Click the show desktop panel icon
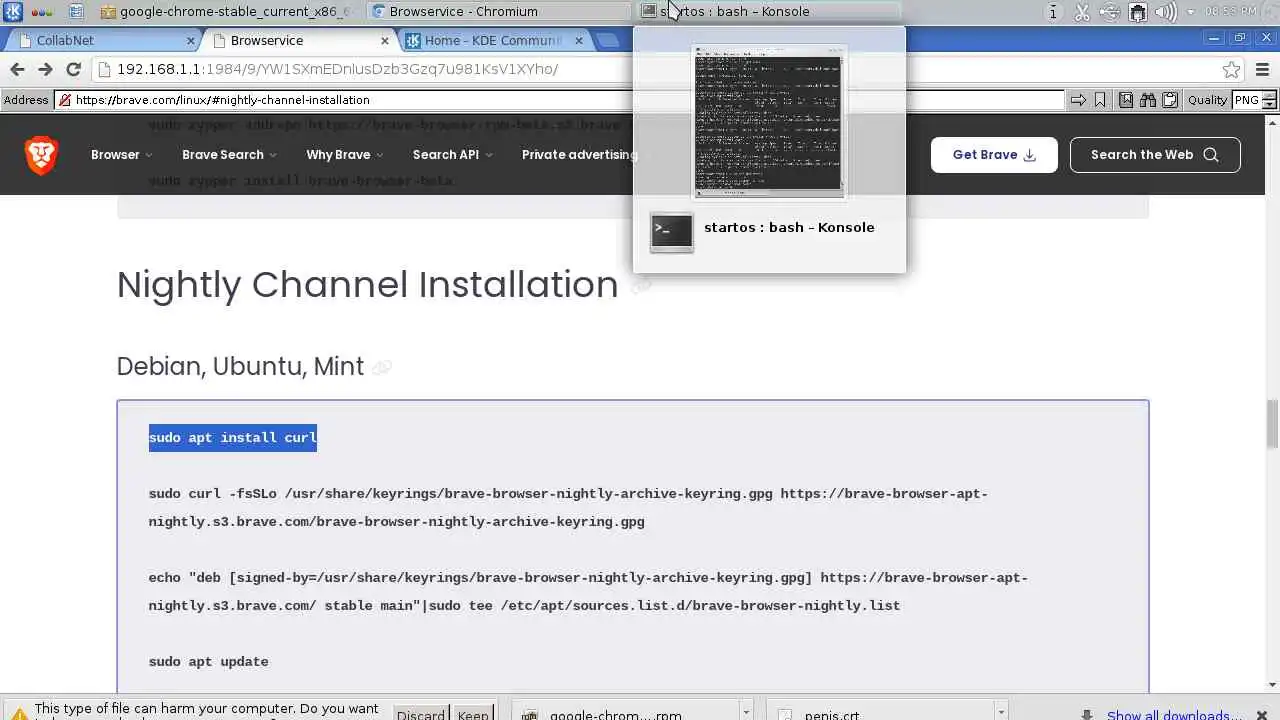This screenshot has width=1280, height=720. [77, 12]
